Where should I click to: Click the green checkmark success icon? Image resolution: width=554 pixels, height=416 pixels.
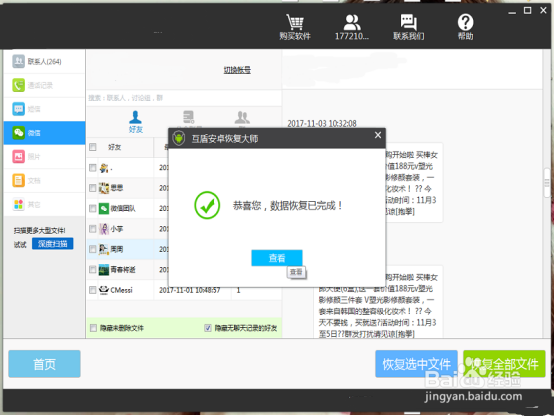click(x=207, y=205)
